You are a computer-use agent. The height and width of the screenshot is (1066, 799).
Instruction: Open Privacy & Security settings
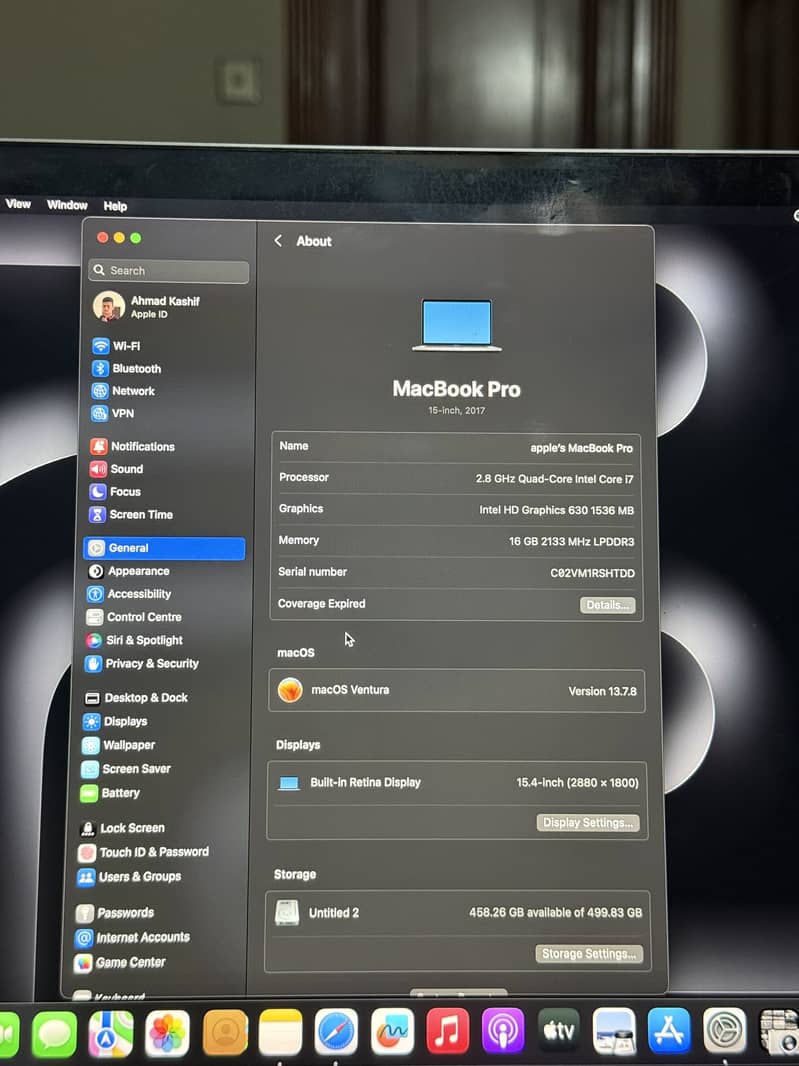click(141, 664)
